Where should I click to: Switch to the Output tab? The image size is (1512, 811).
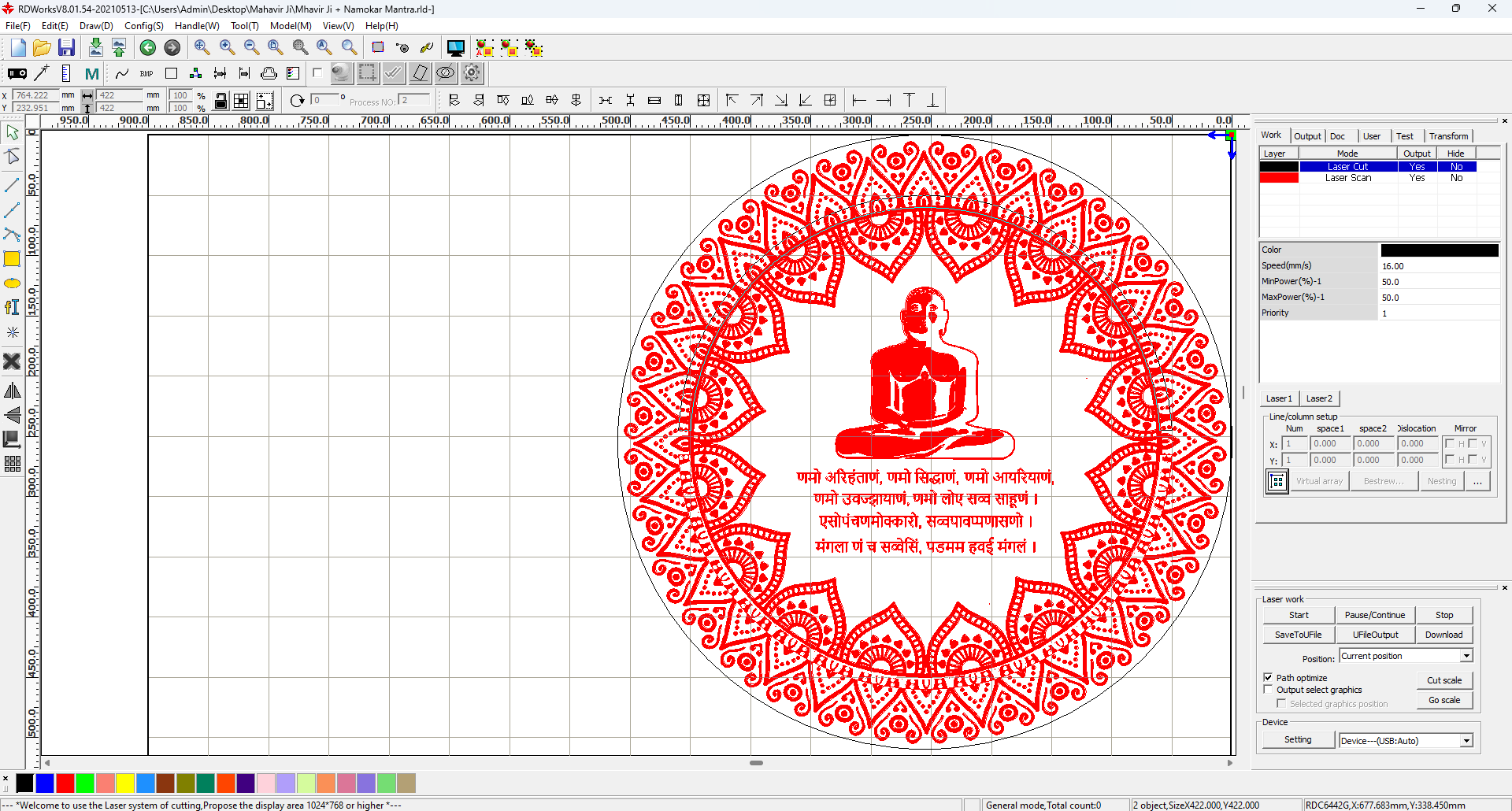[x=1307, y=135]
